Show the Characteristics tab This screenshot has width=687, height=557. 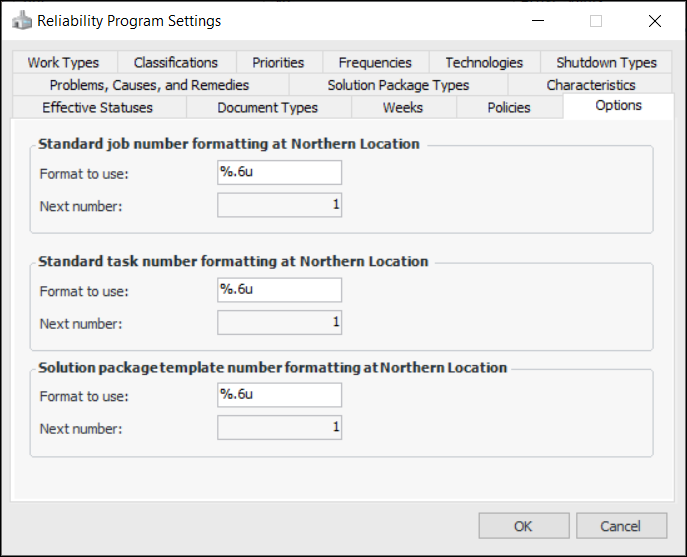pos(591,85)
